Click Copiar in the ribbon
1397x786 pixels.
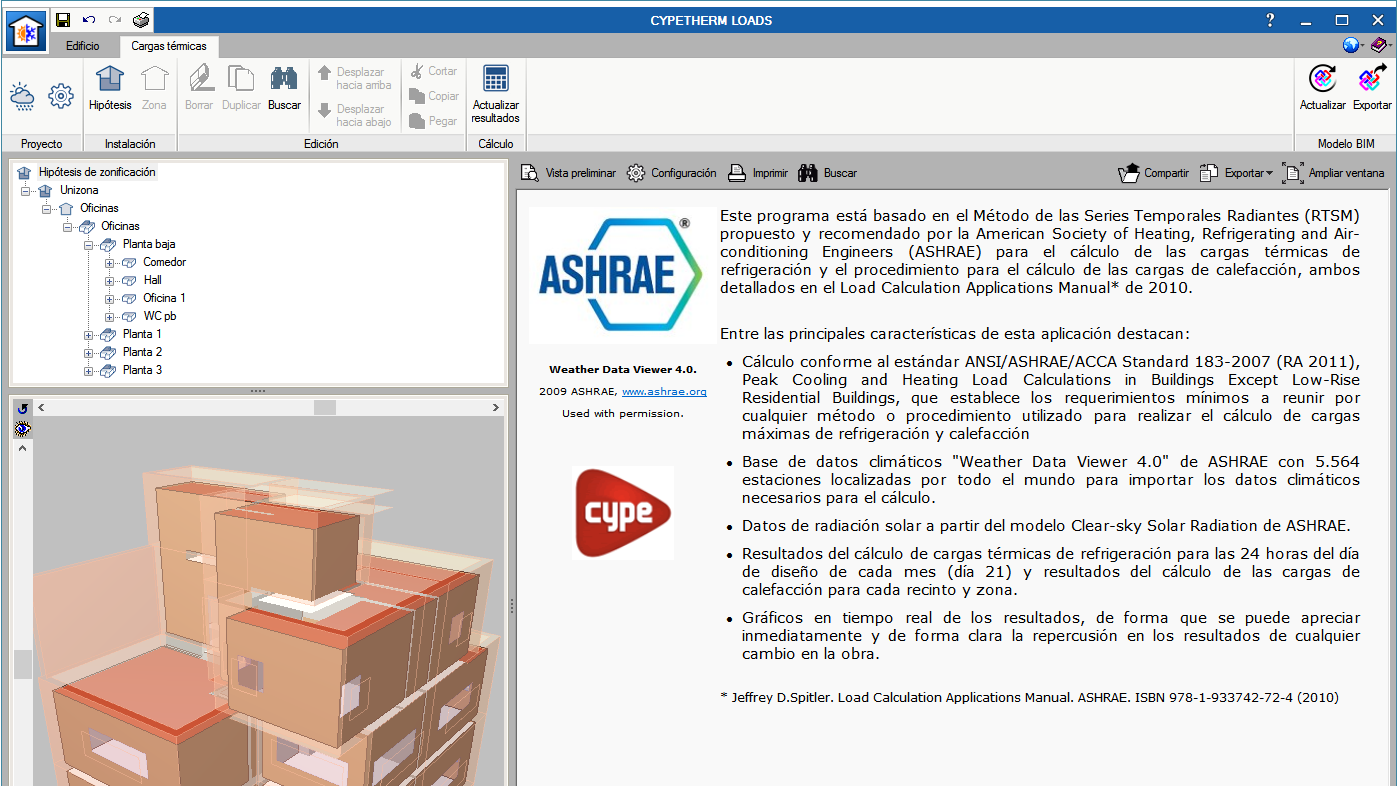pos(433,96)
